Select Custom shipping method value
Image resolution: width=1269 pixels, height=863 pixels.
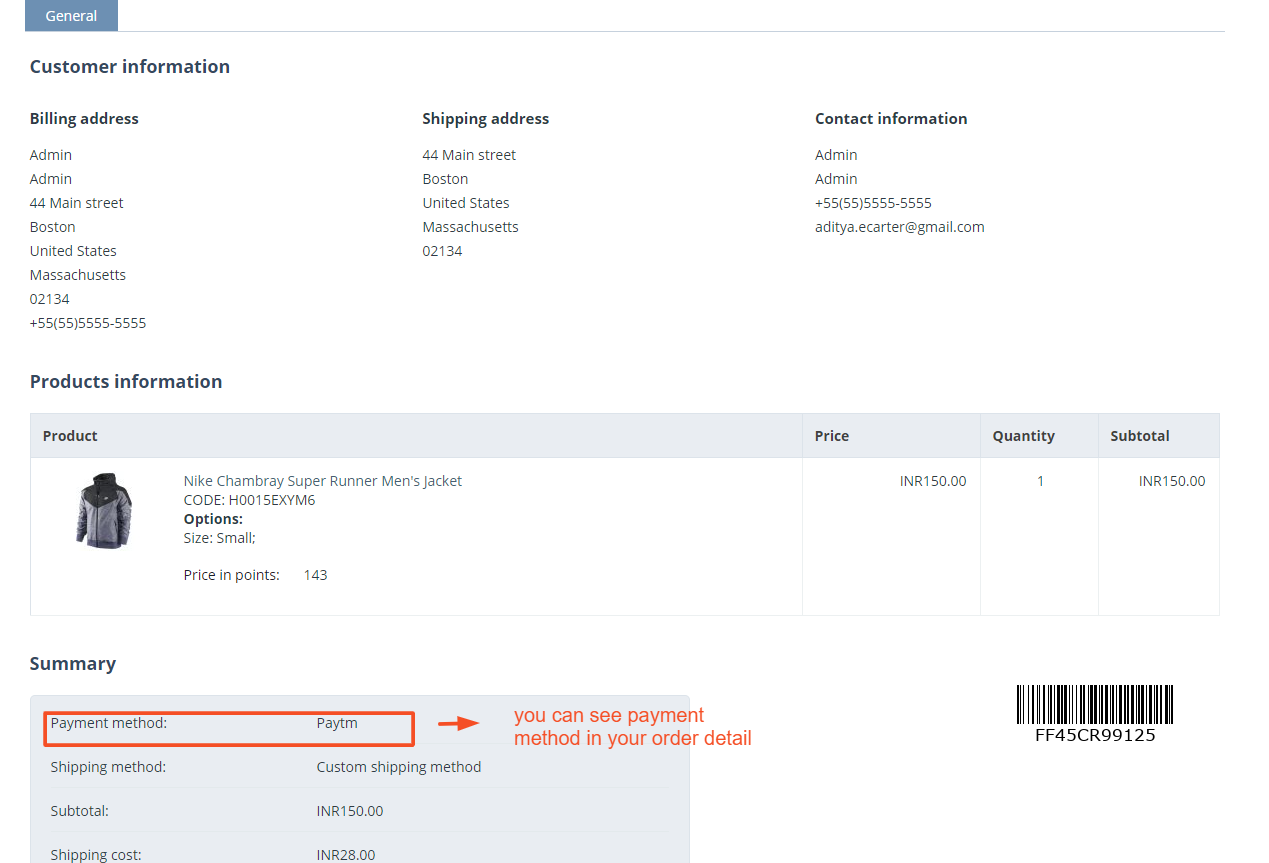click(399, 767)
